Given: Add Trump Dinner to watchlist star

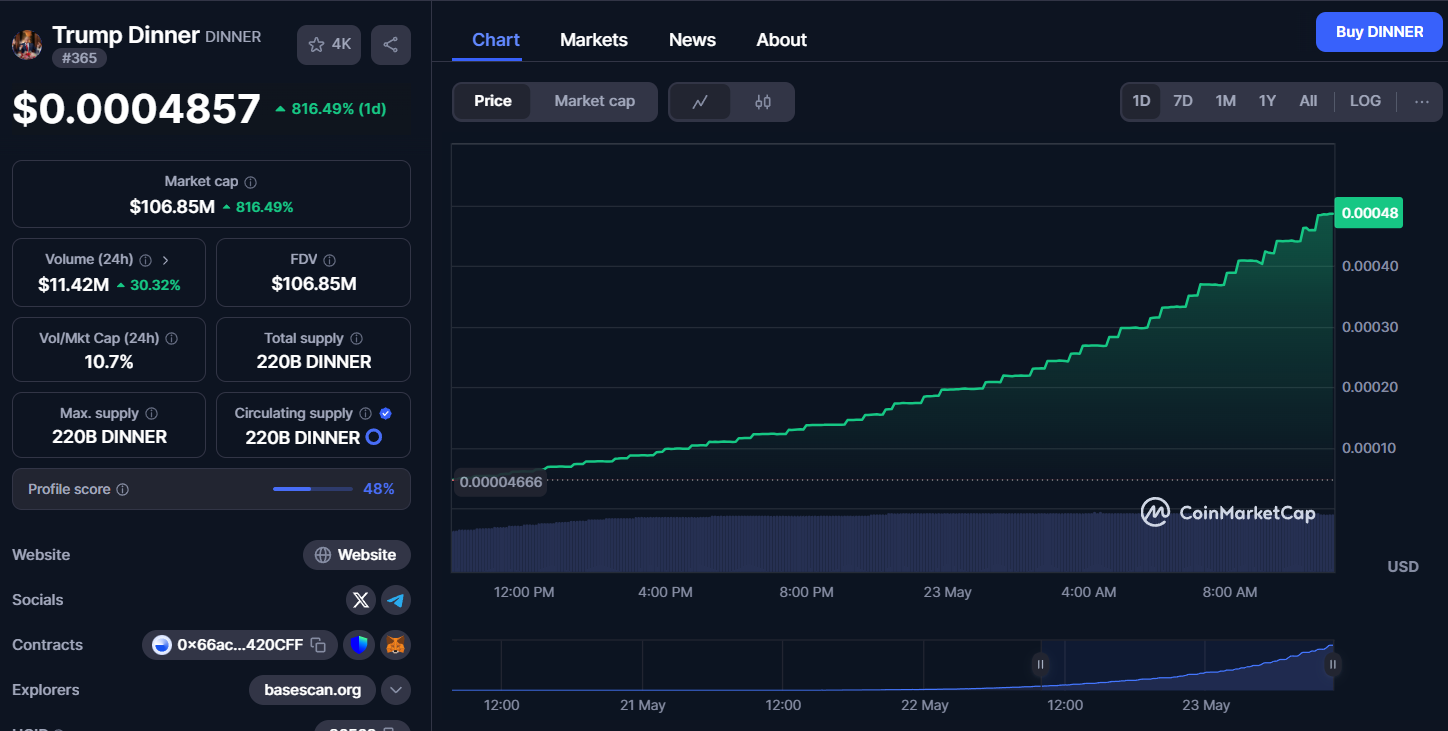Looking at the screenshot, I should 328,45.
